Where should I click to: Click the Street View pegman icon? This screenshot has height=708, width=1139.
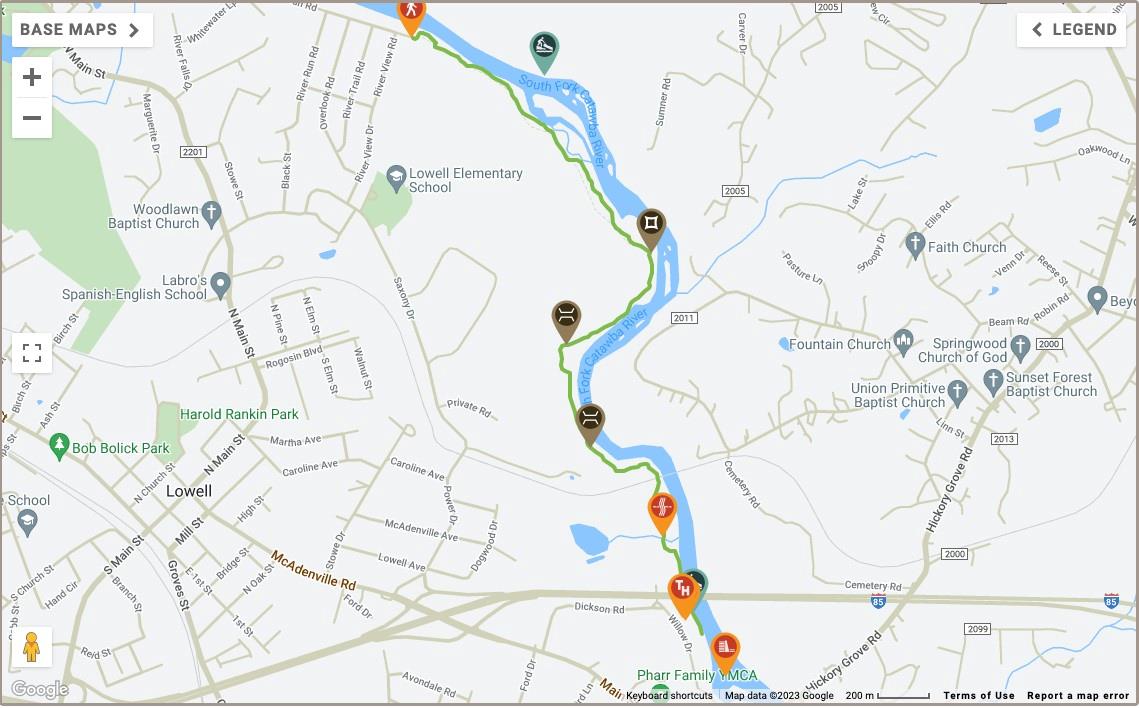click(x=31, y=646)
